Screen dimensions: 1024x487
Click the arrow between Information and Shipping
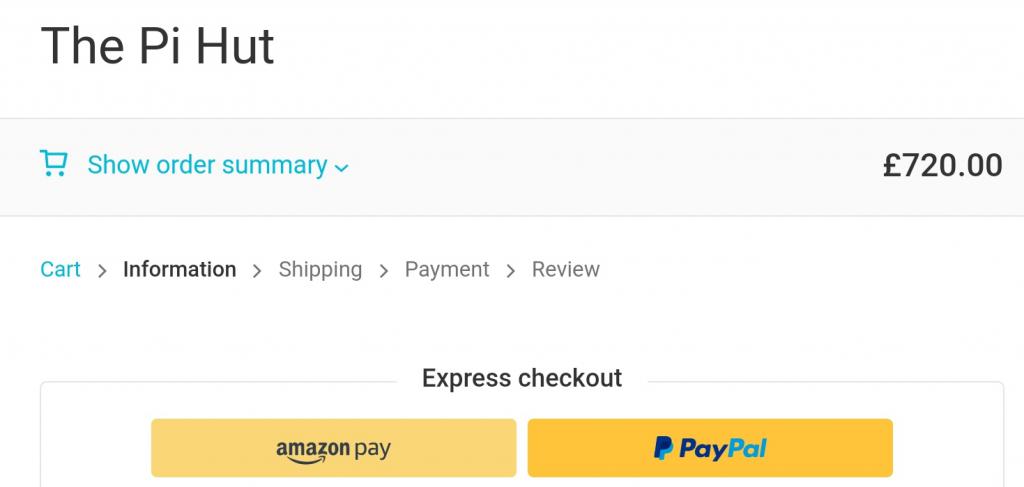[258, 270]
